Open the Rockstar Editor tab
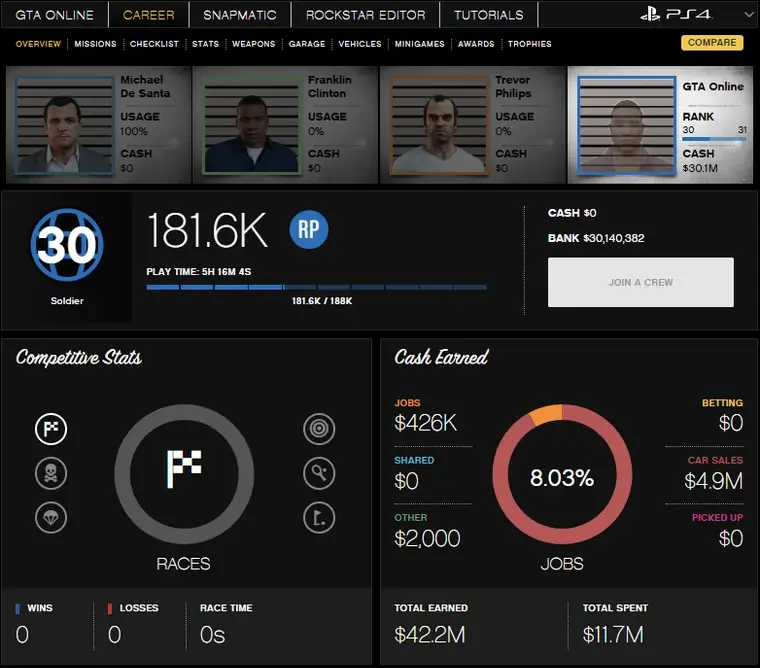This screenshot has width=760, height=668. (365, 15)
